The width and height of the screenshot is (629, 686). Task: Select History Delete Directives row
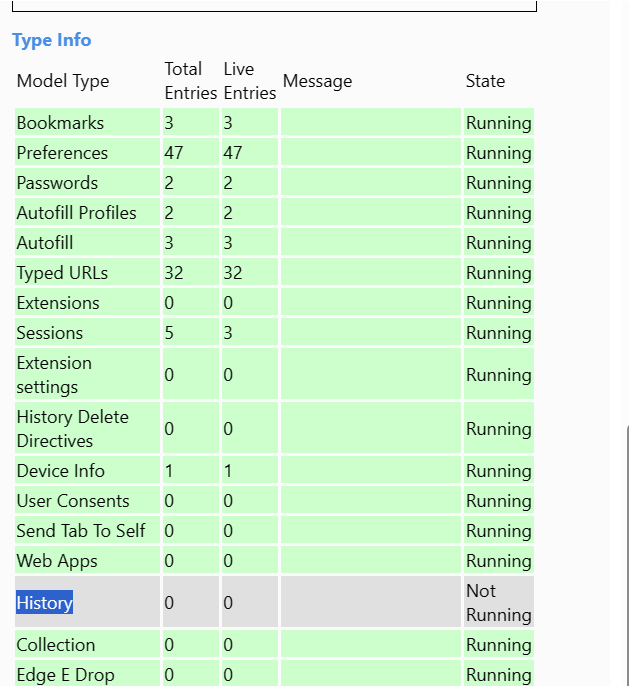pos(72,429)
